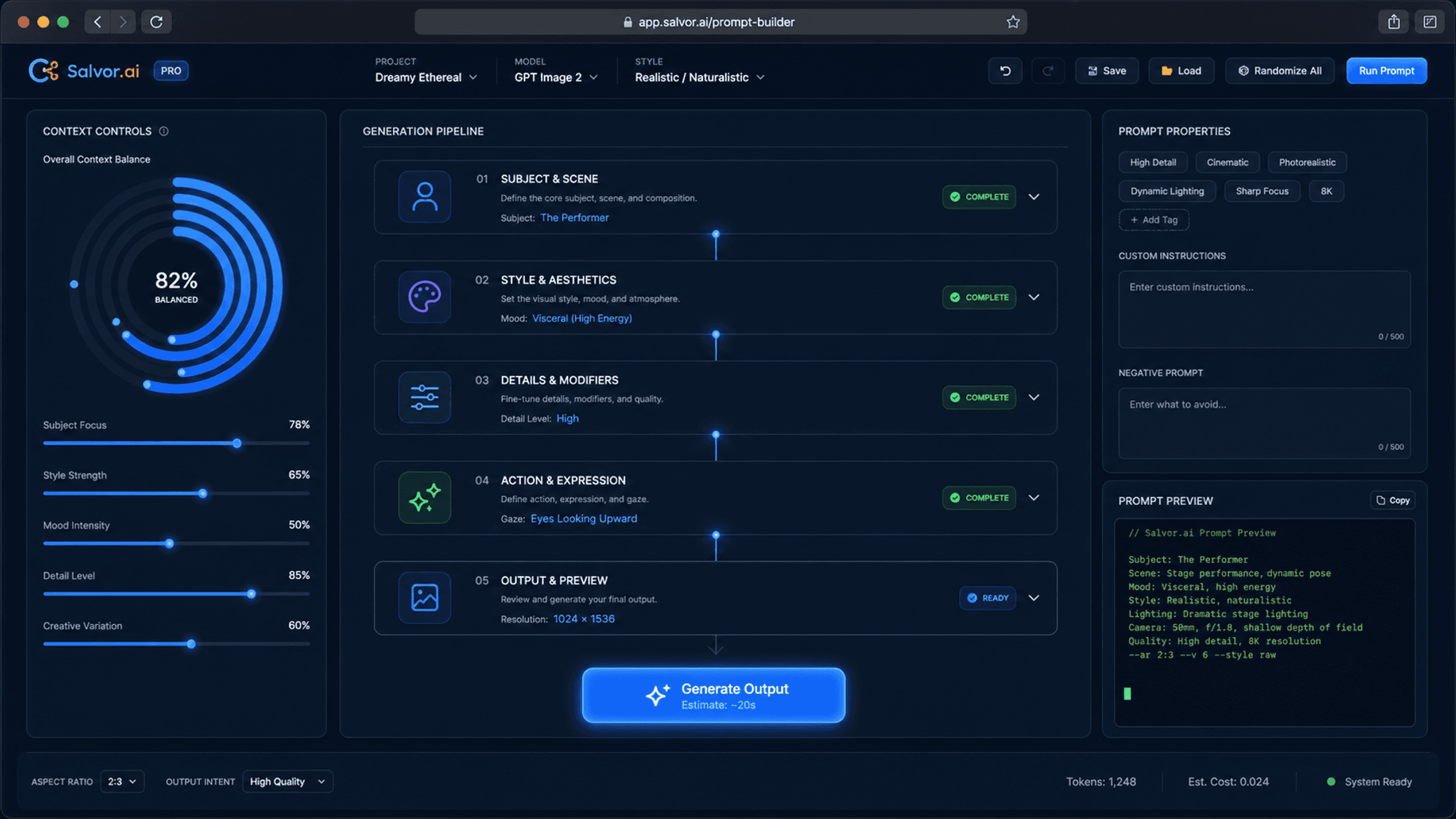The image size is (1456, 819).
Task: Click the Tokens: 1,248 status text
Action: (1101, 781)
